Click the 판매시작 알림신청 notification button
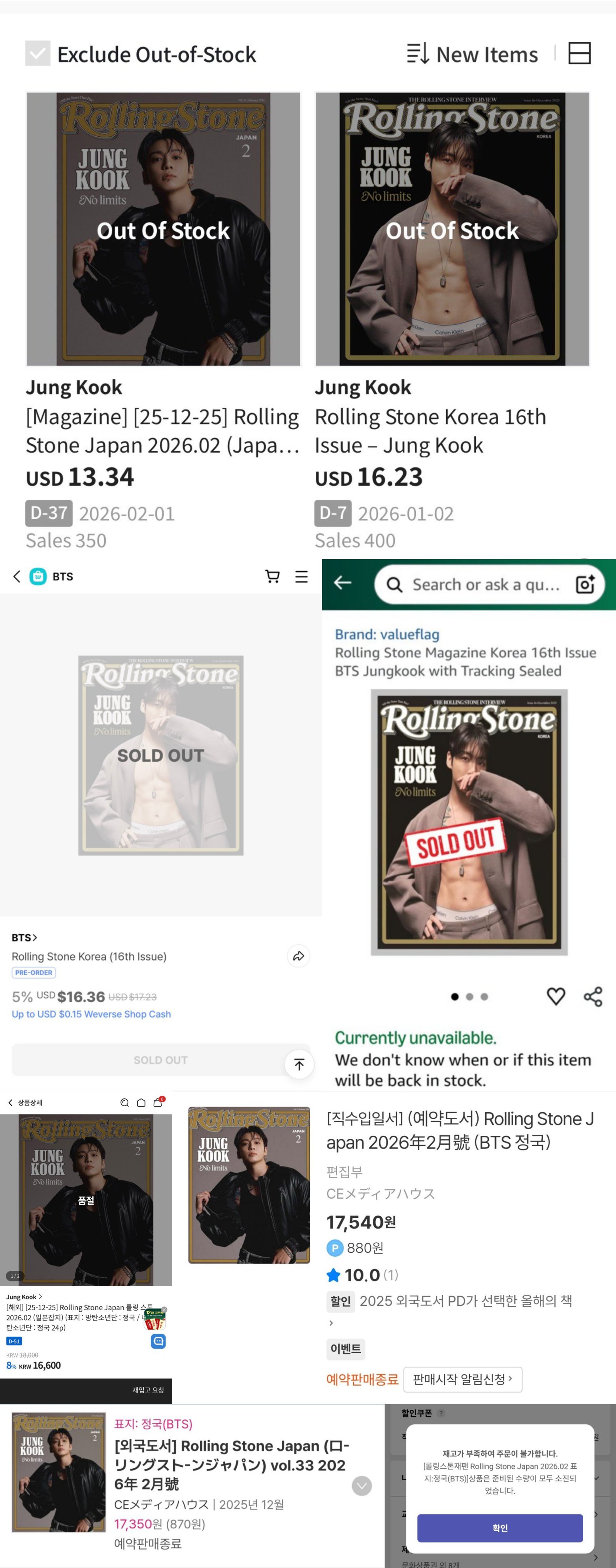 463,1379
